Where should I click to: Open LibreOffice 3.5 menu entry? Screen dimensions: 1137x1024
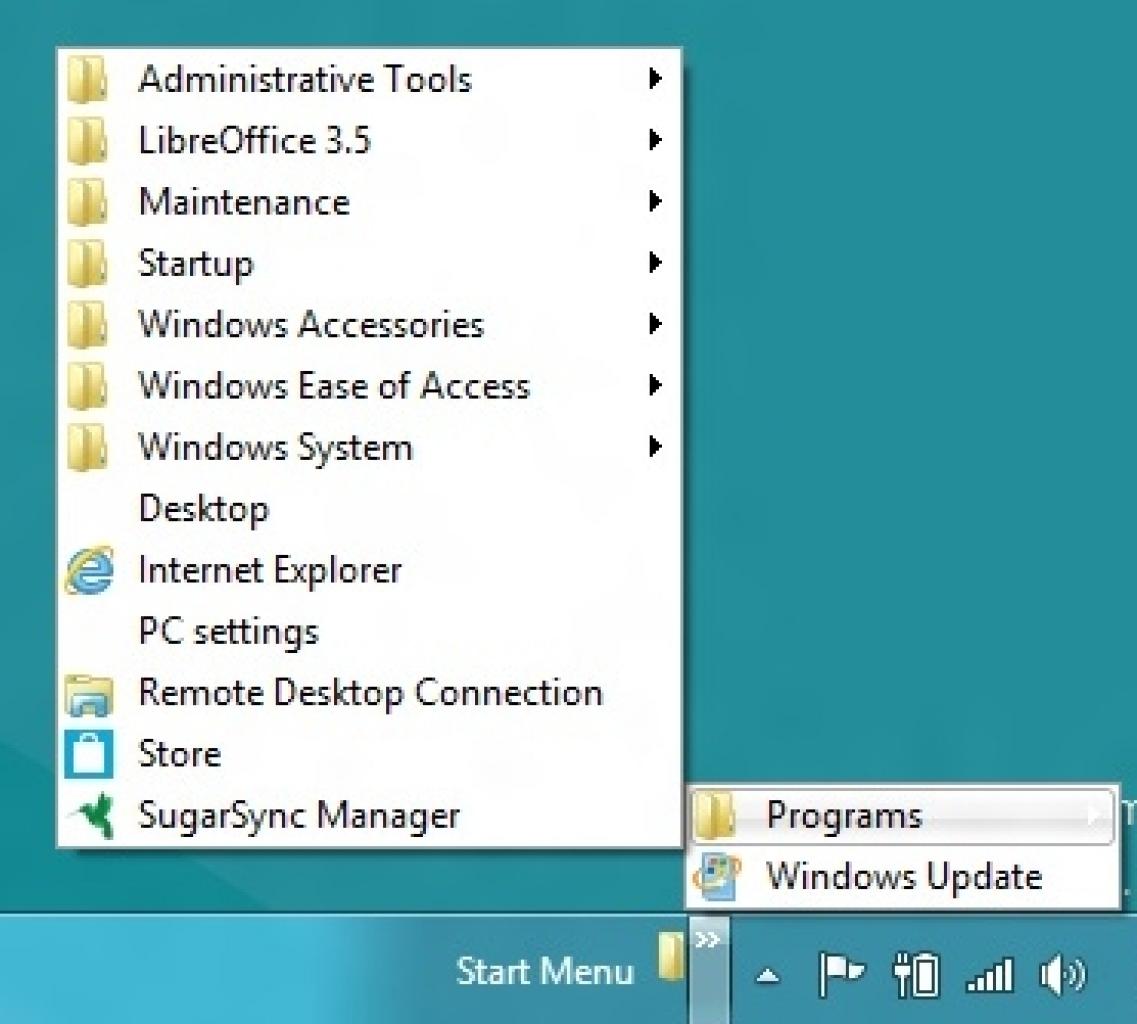[x=369, y=140]
